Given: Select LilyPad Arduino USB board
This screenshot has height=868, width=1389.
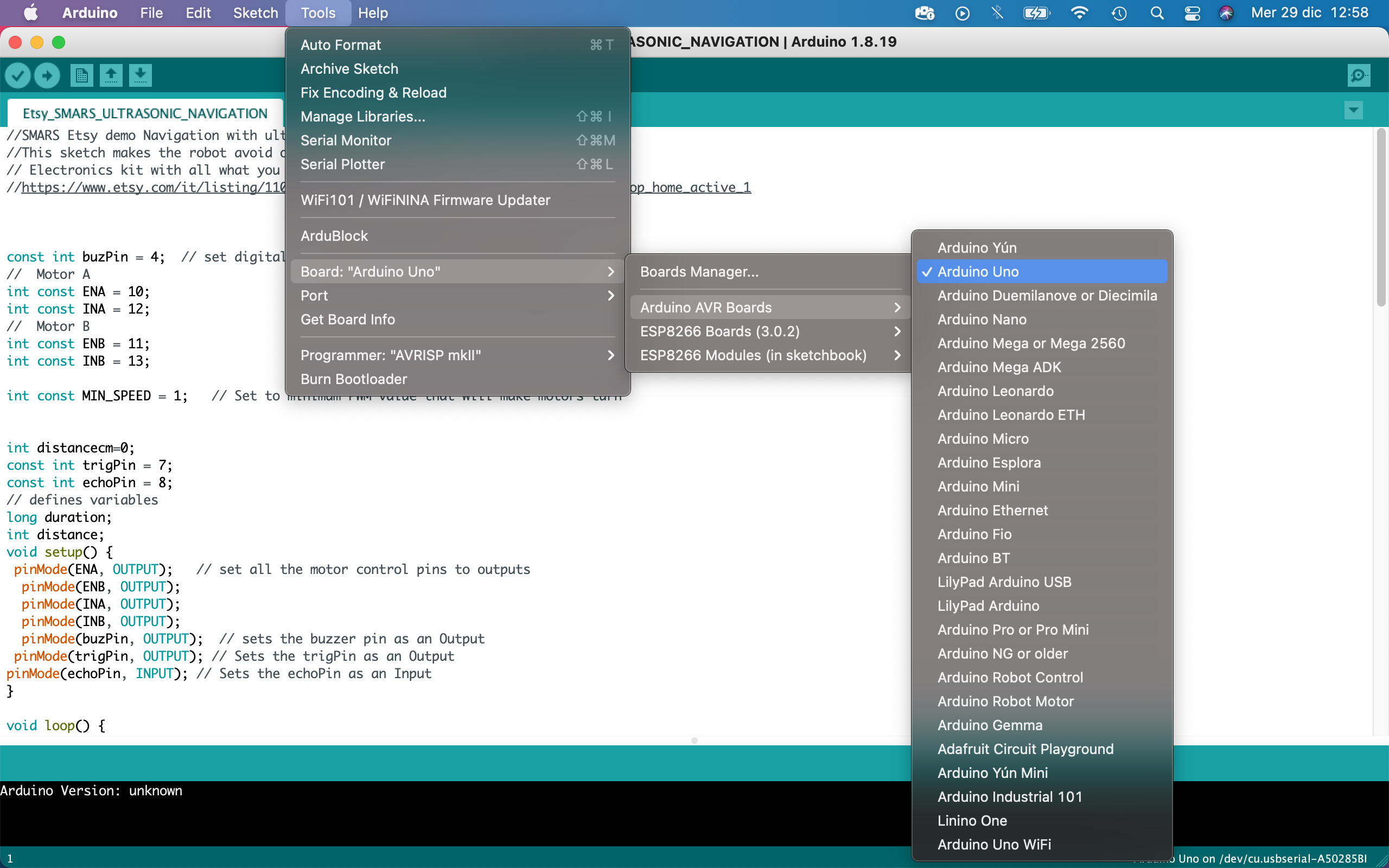Looking at the screenshot, I should tap(1042, 582).
